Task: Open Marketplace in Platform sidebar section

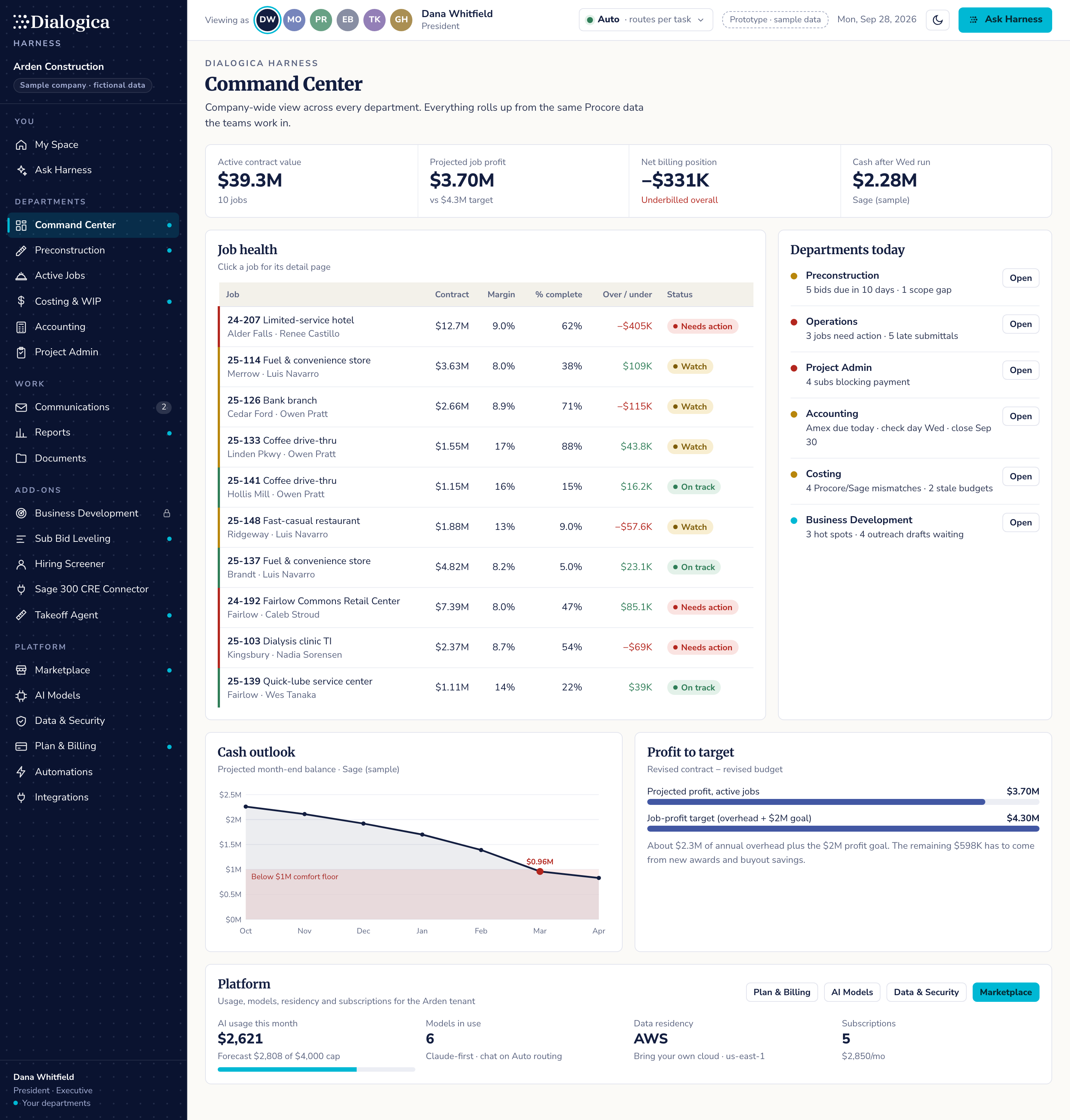Action: (93, 670)
